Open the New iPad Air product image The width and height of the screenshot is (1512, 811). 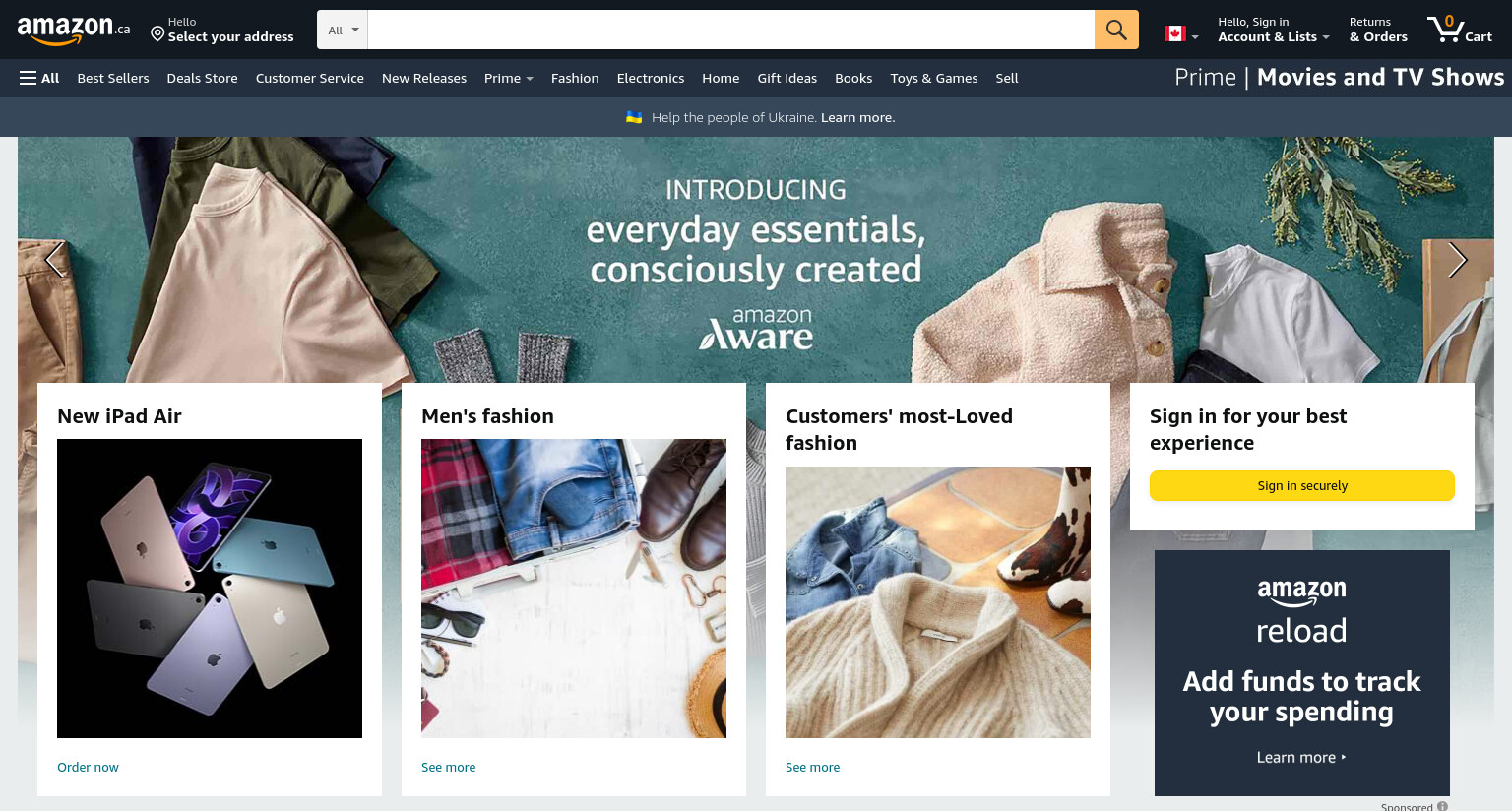[x=210, y=589]
